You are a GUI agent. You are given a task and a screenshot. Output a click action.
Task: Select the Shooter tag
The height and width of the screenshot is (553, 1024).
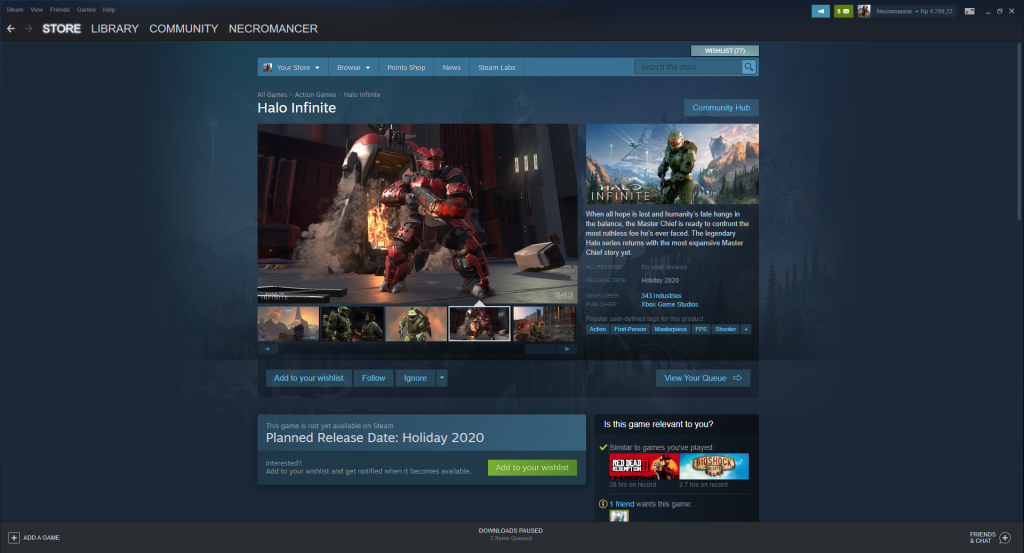[726, 329]
